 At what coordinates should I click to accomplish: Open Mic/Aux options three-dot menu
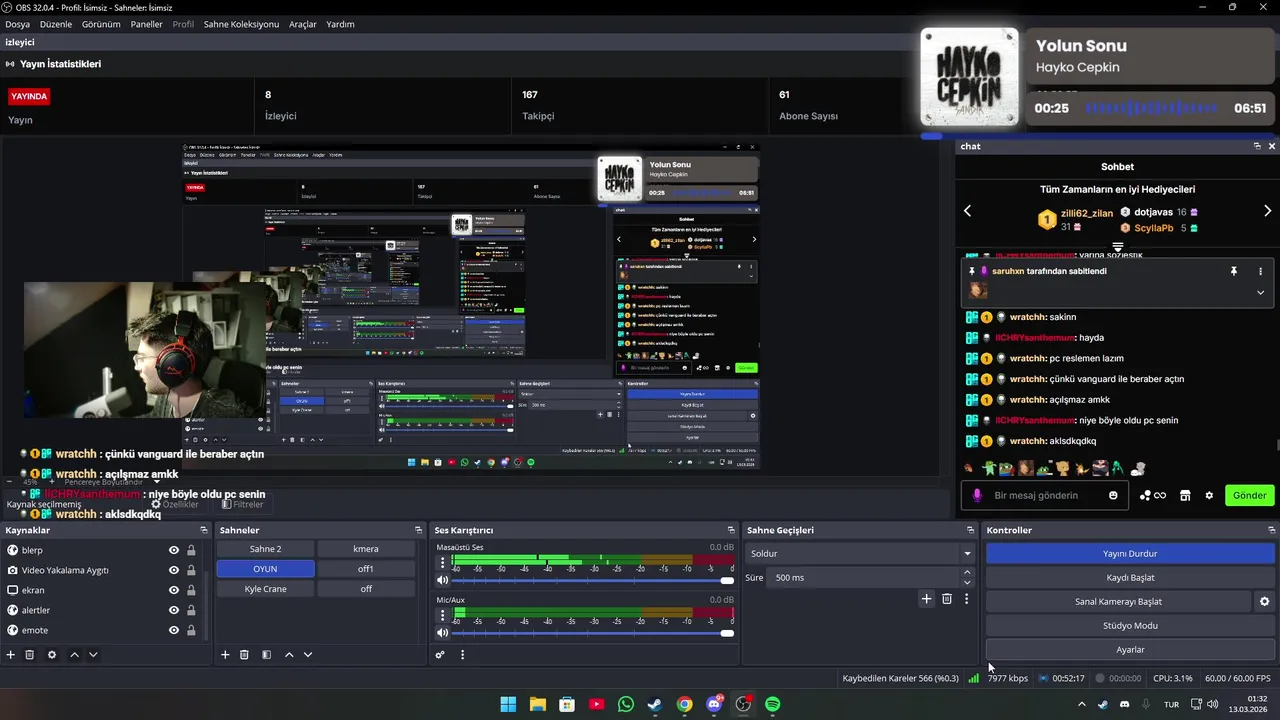coord(443,615)
